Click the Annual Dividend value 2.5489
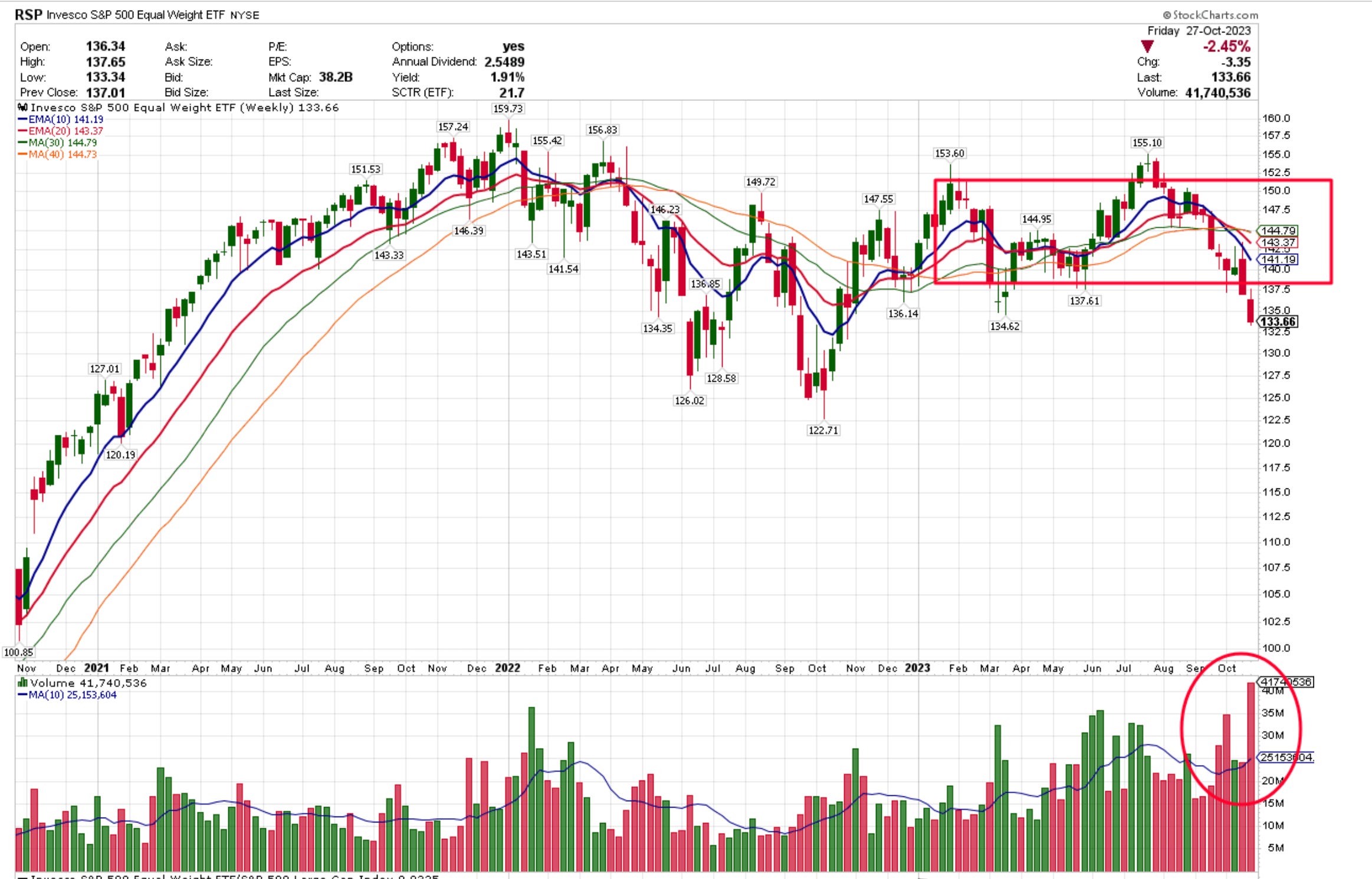Screen dimensions: 1372x879 point(504,62)
